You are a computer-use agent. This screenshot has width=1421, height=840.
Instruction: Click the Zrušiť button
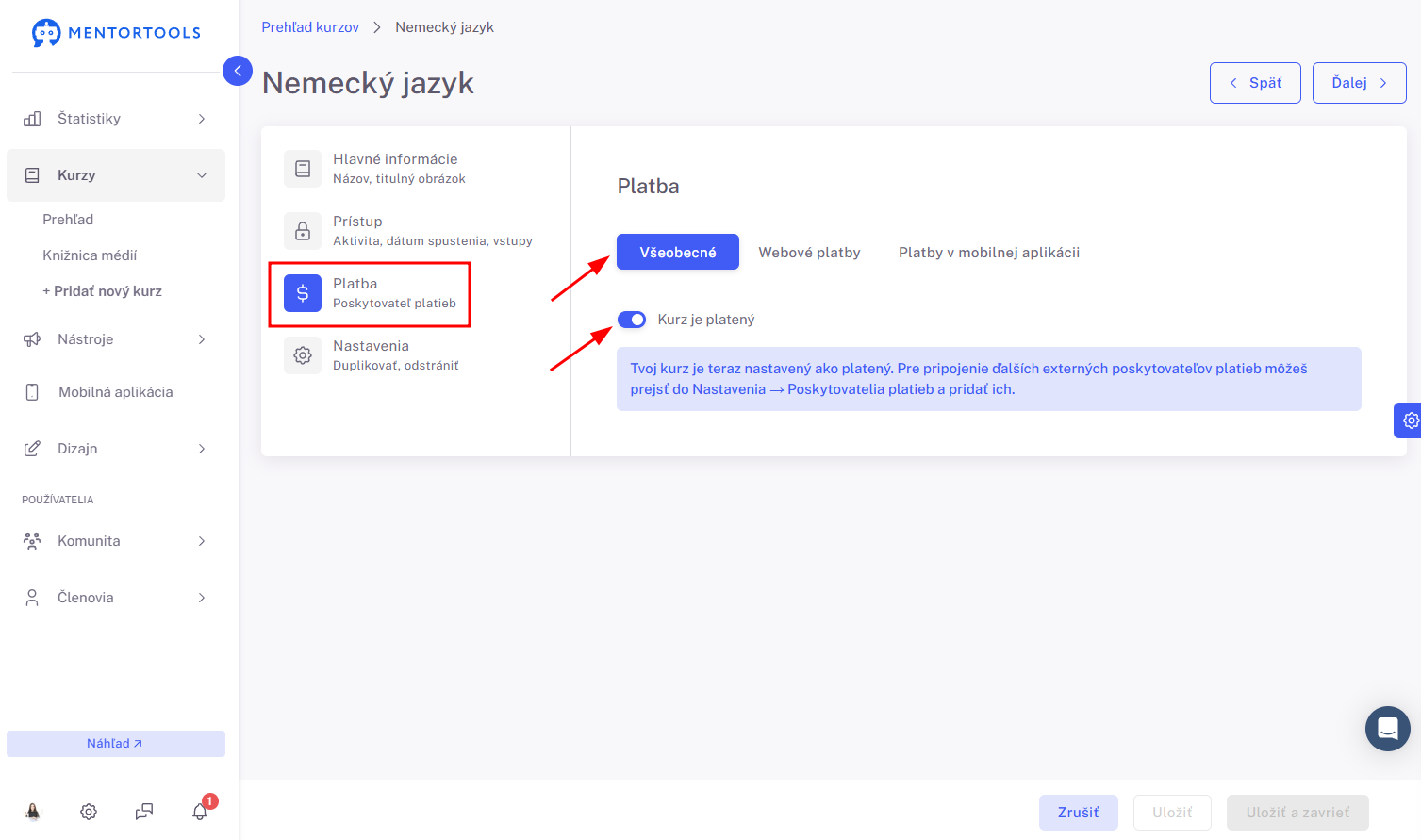[1079, 813]
